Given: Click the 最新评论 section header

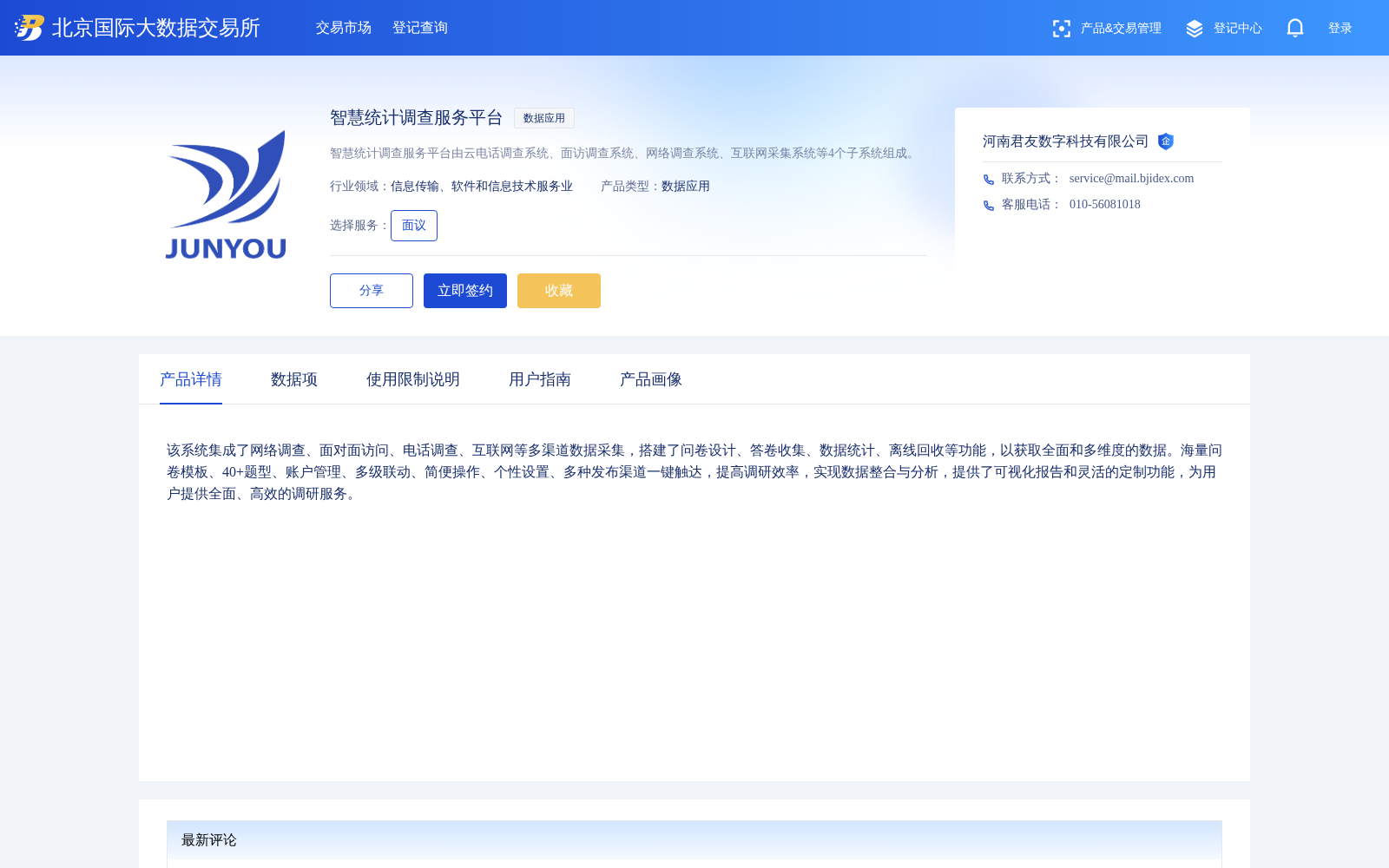Looking at the screenshot, I should (694, 840).
